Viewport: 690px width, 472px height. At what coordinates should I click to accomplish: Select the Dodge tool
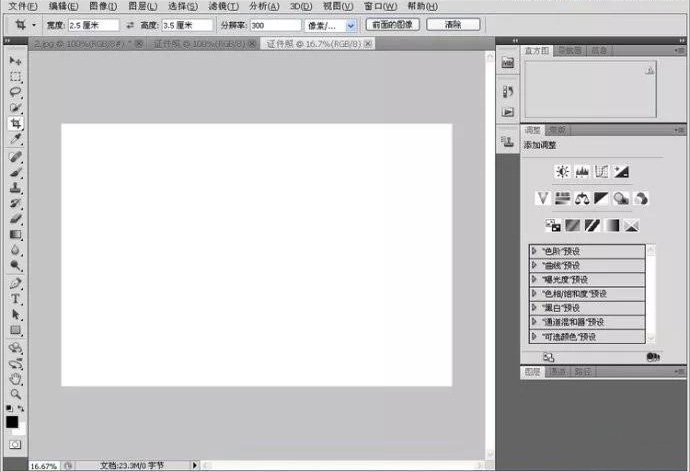click(15, 266)
